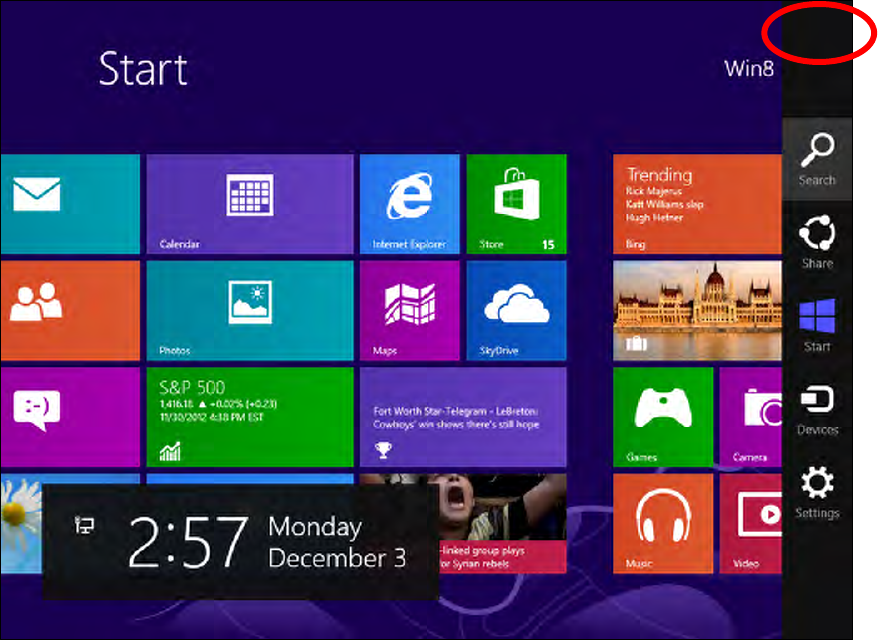878x640 pixels.
Task: Open the Video tile
Action: click(x=750, y=524)
